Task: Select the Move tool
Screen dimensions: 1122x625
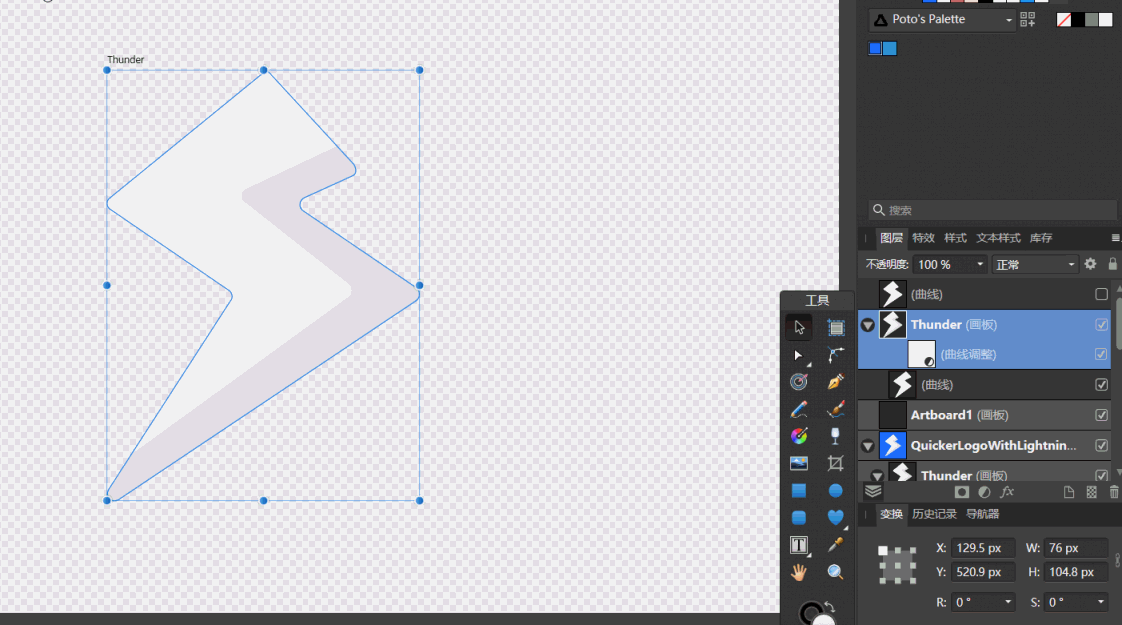Action: point(798,327)
